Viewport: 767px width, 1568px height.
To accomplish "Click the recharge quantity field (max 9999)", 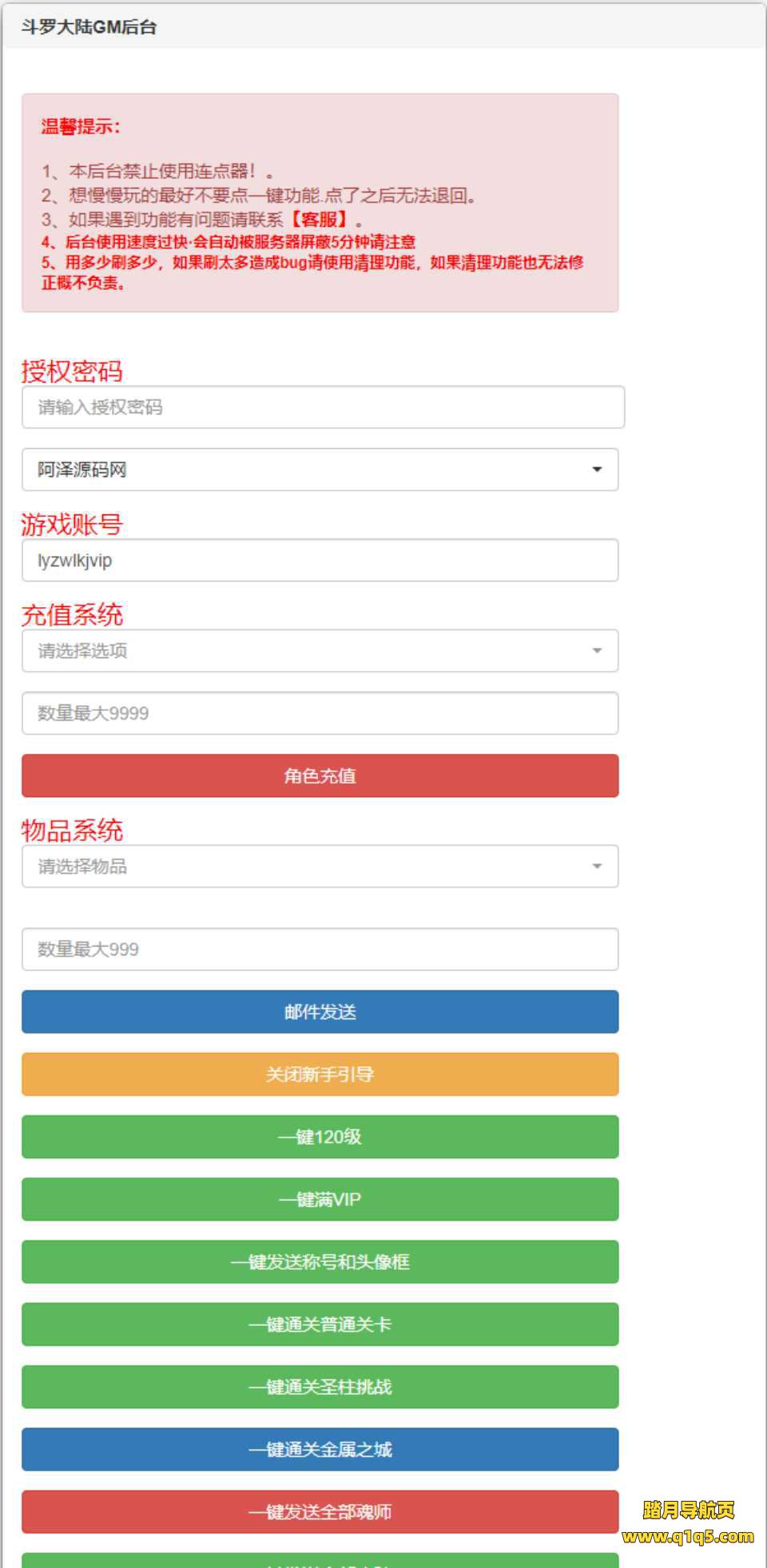I will click(320, 713).
